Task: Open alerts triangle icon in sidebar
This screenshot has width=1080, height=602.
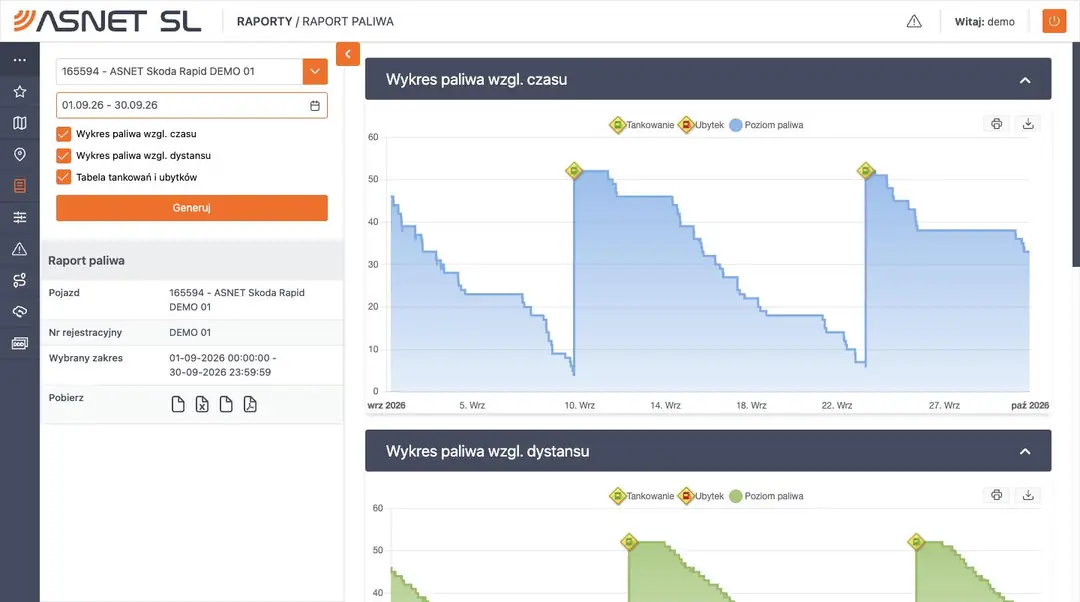Action: pos(19,249)
